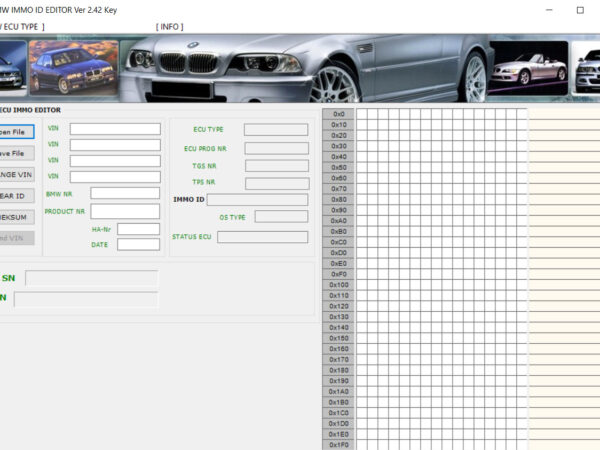Screen dimensions: 600x450
Task: Select hex row header 0xB0
Action: [338, 232]
